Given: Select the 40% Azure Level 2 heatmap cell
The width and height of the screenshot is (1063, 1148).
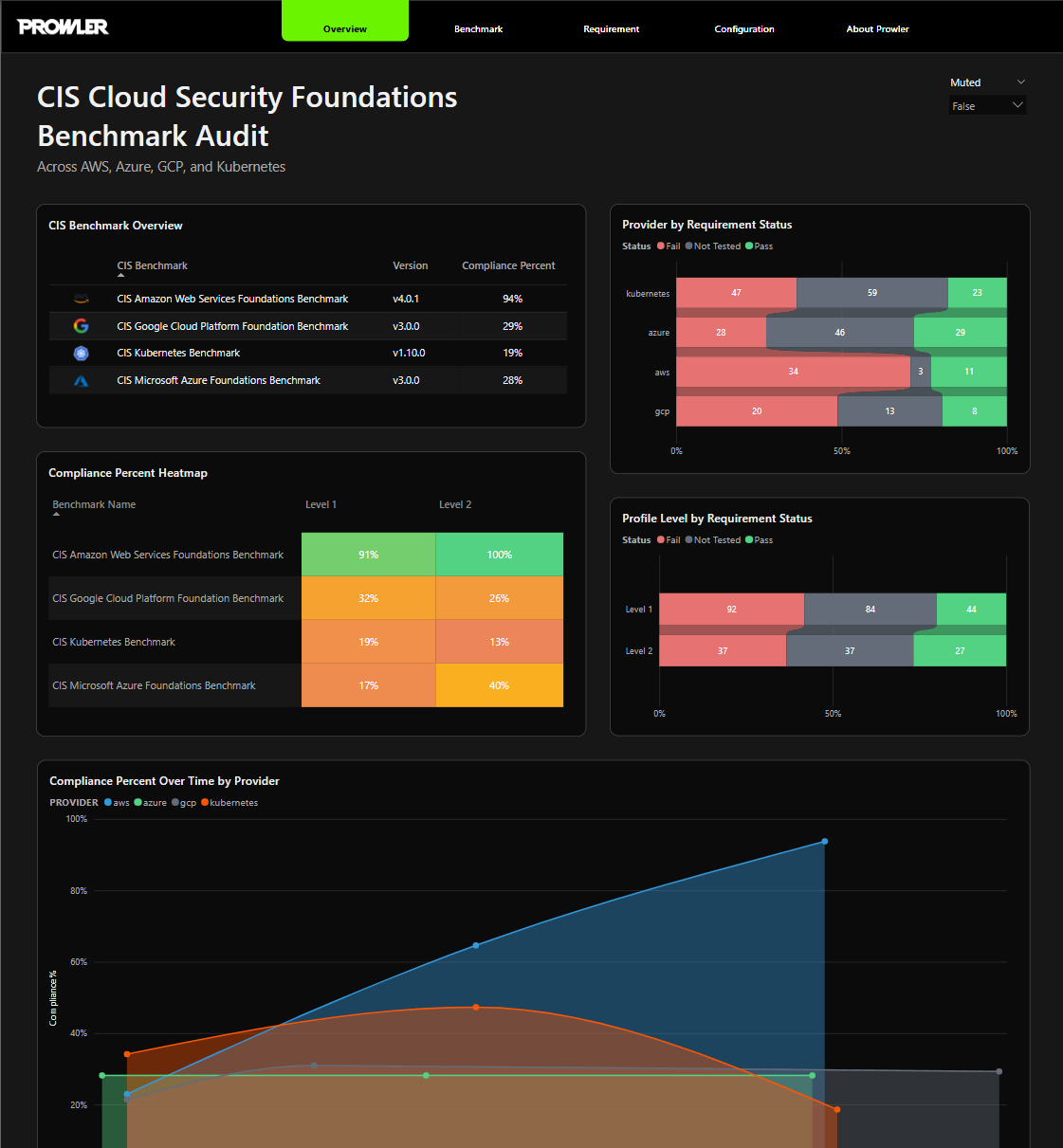Looking at the screenshot, I should click(500, 685).
